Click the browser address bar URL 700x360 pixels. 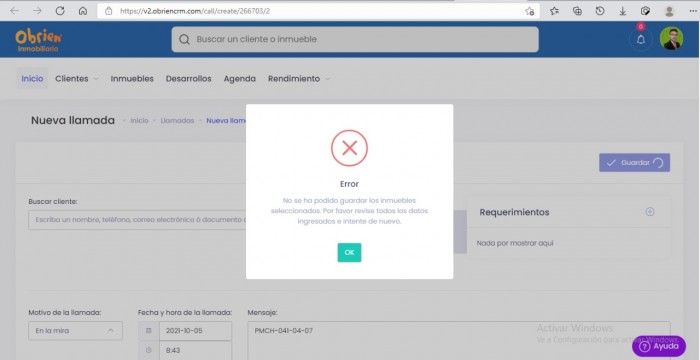[x=195, y=11]
